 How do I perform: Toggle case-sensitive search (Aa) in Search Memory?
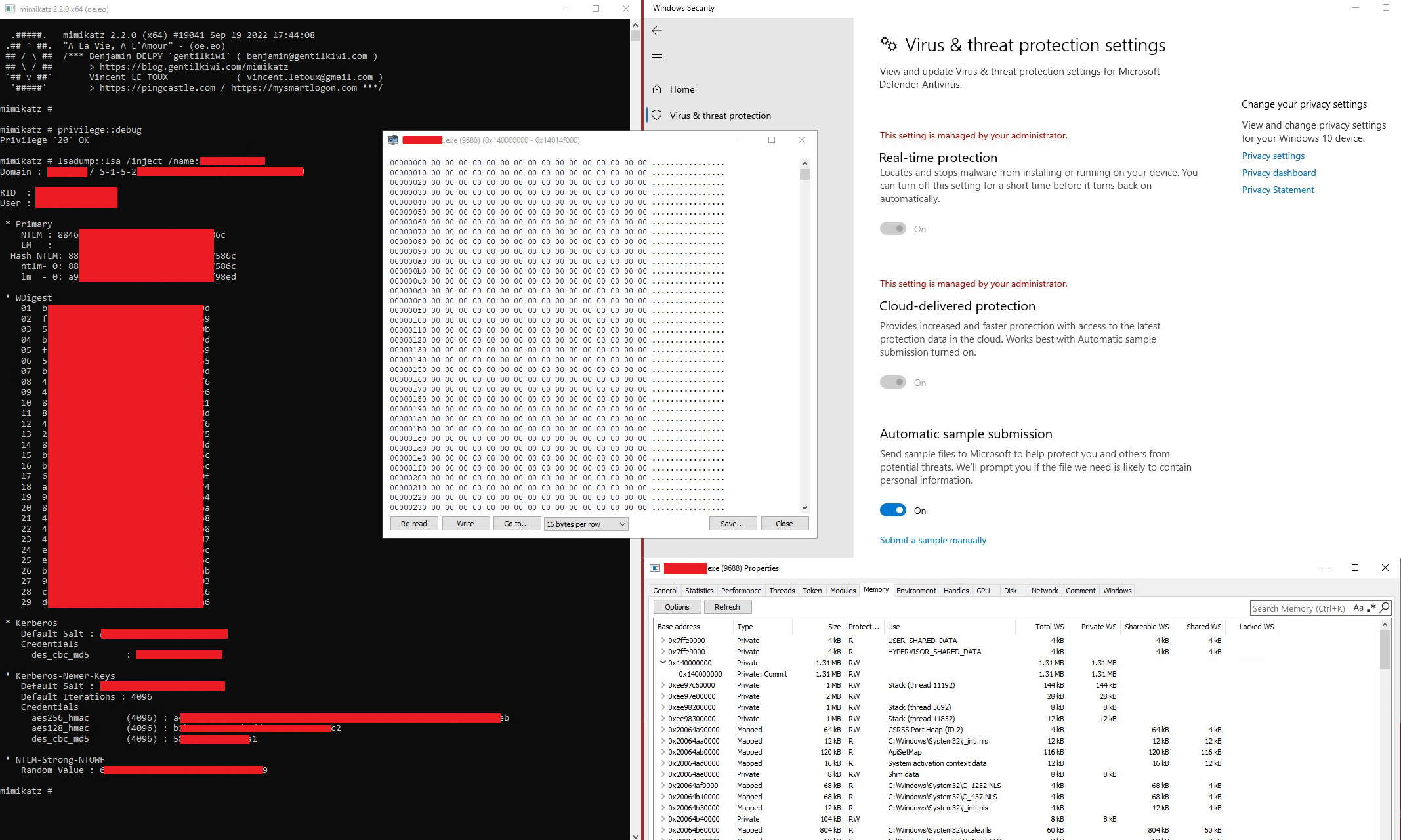[x=1358, y=608]
